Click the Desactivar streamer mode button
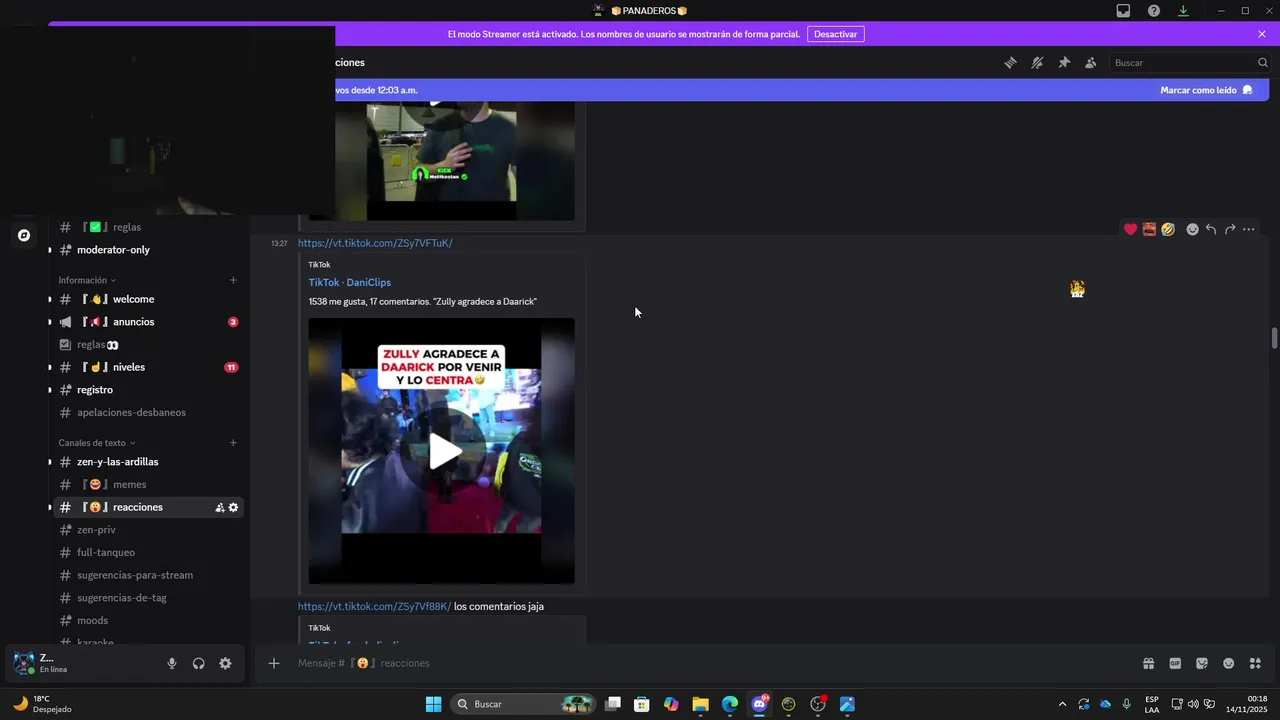This screenshot has width=1280, height=720. [x=835, y=34]
